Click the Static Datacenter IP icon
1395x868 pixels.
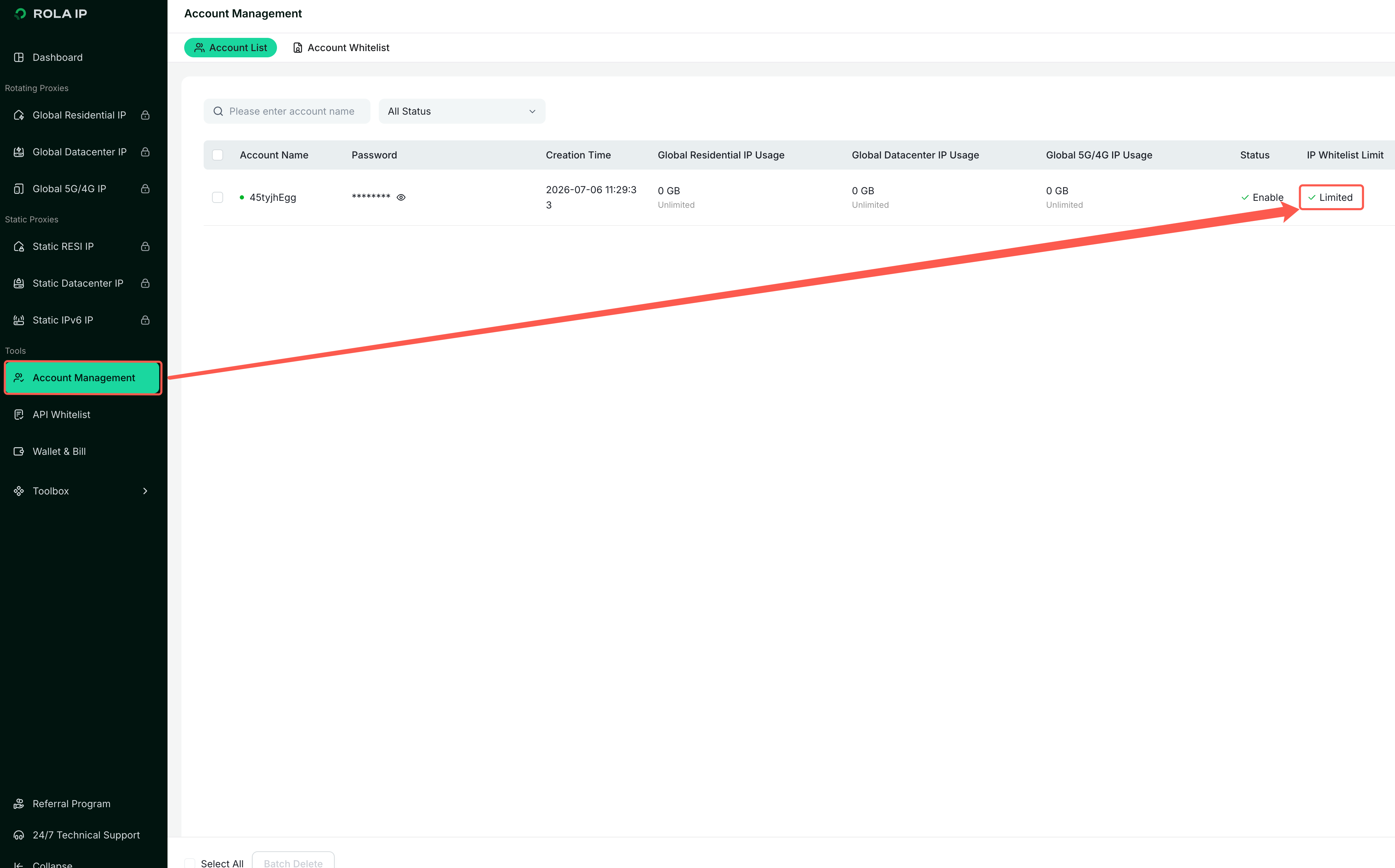tap(19, 283)
